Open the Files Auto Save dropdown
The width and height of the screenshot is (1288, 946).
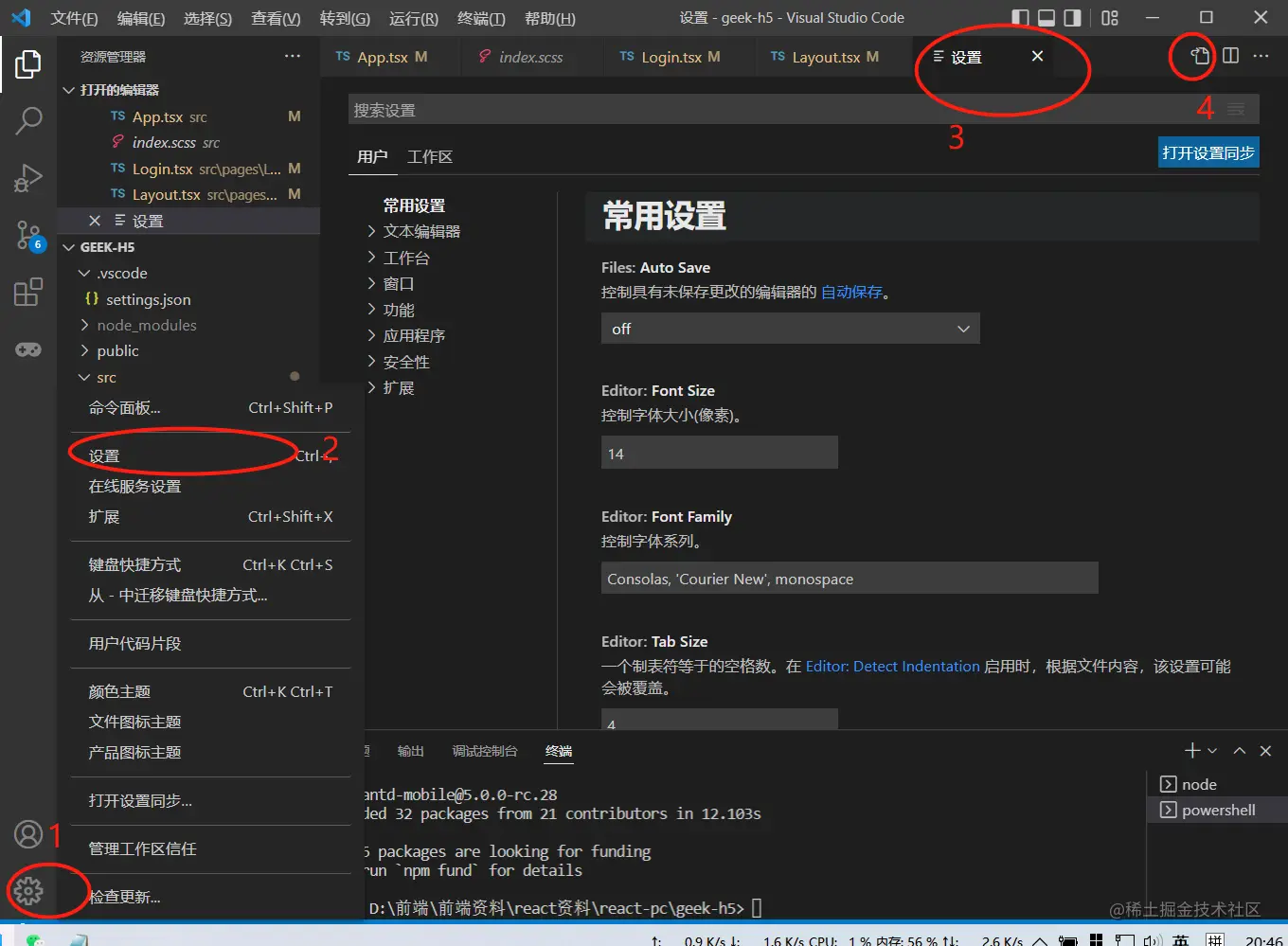coord(790,329)
